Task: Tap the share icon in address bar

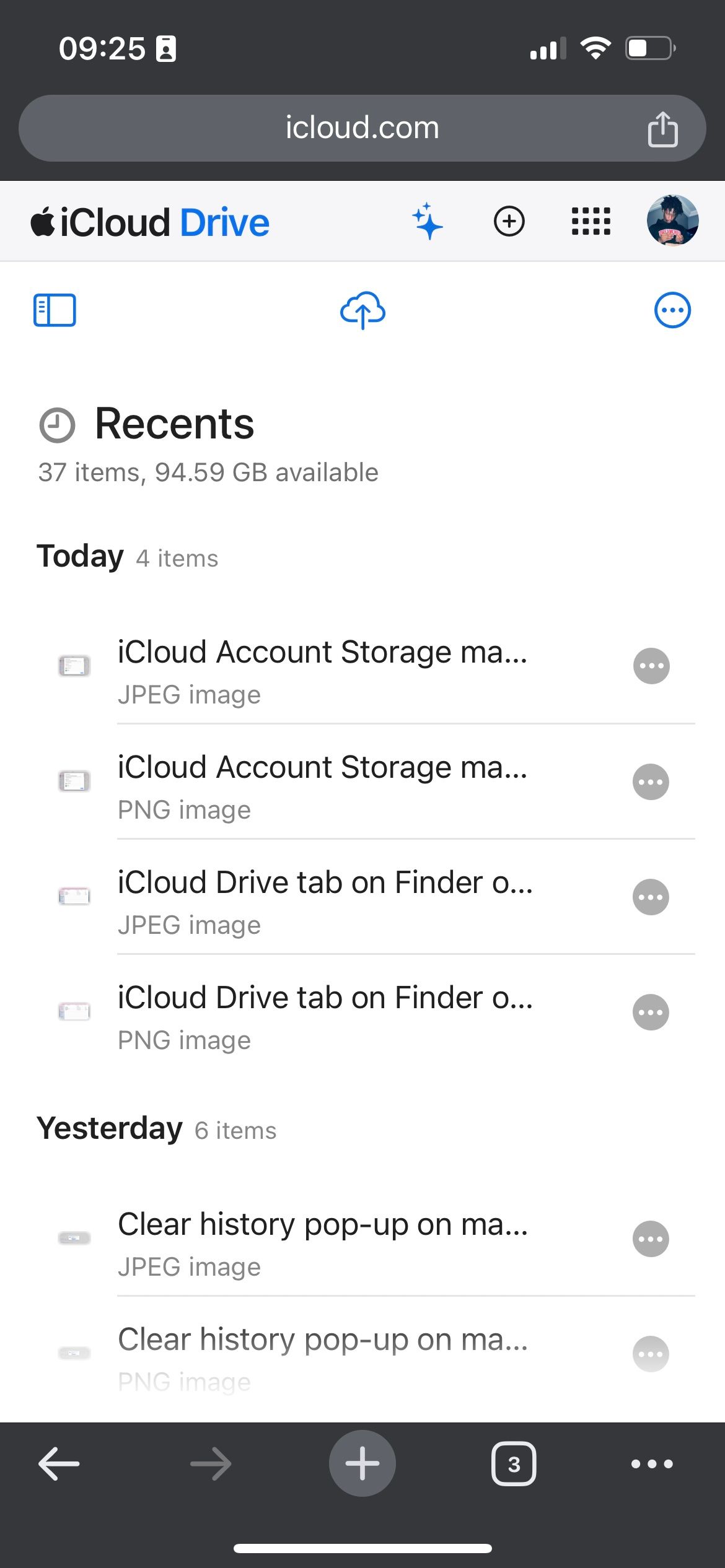Action: 662,129
